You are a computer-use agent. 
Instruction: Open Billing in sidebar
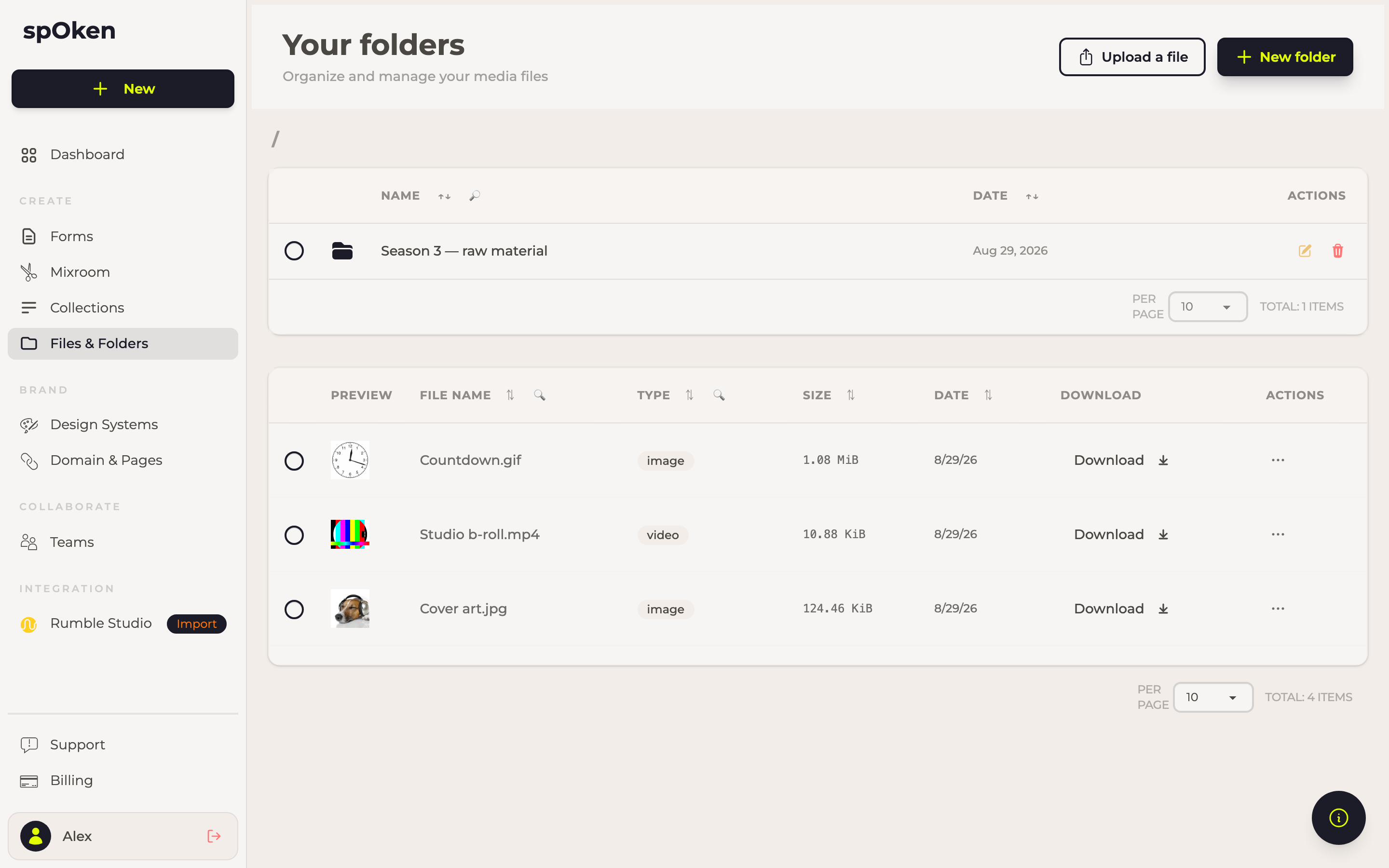(123, 781)
